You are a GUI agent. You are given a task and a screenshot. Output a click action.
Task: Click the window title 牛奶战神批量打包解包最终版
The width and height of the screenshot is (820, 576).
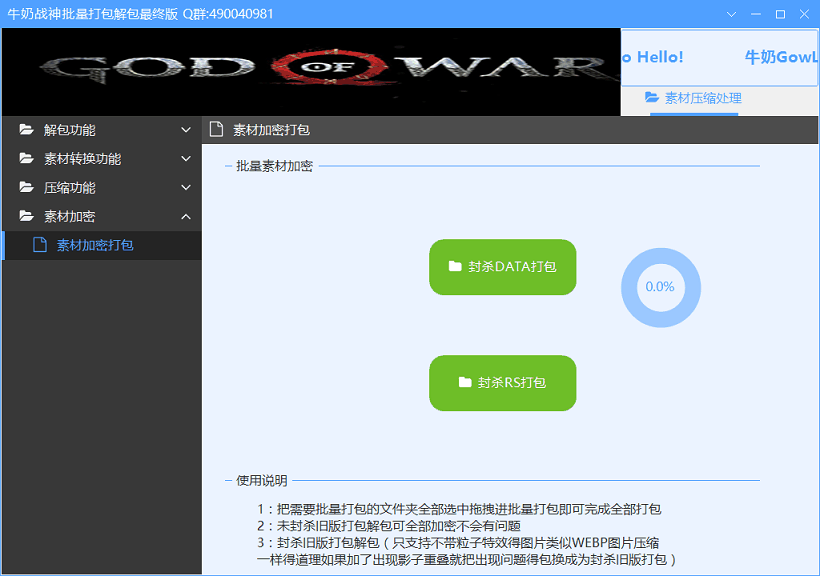click(93, 14)
